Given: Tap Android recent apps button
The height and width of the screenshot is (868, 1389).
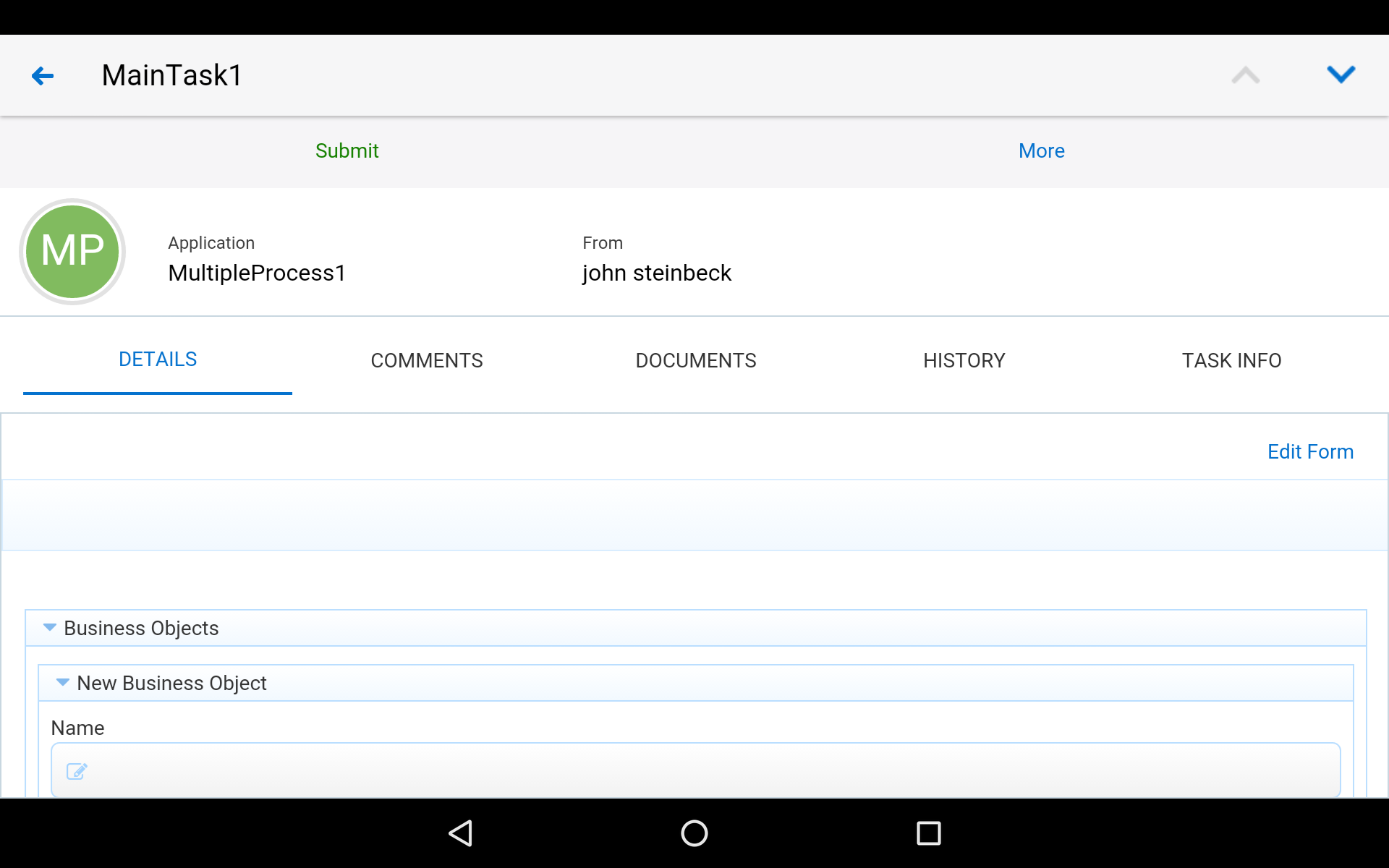Looking at the screenshot, I should click(x=929, y=833).
